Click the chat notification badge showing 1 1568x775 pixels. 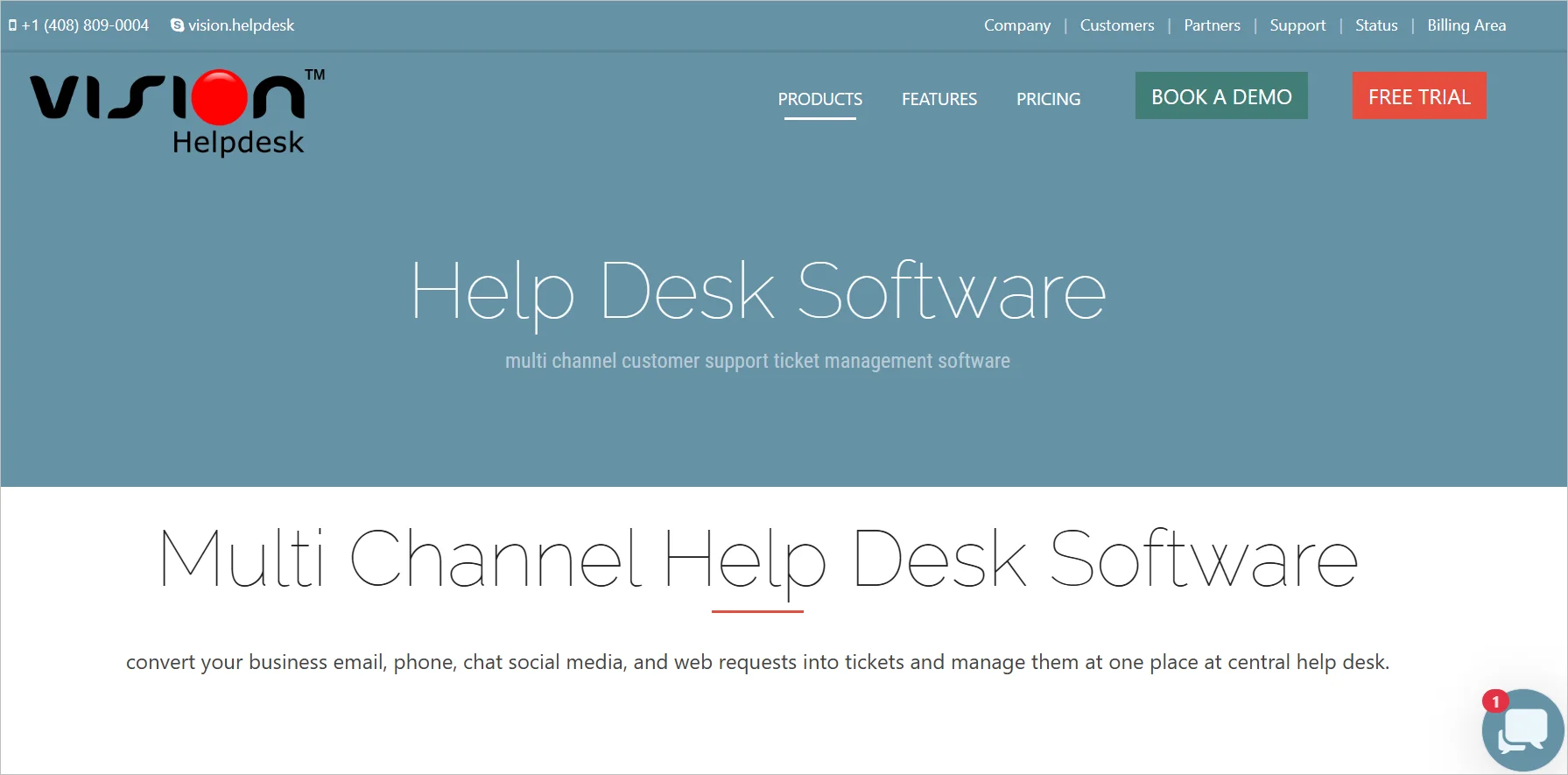pos(1495,701)
